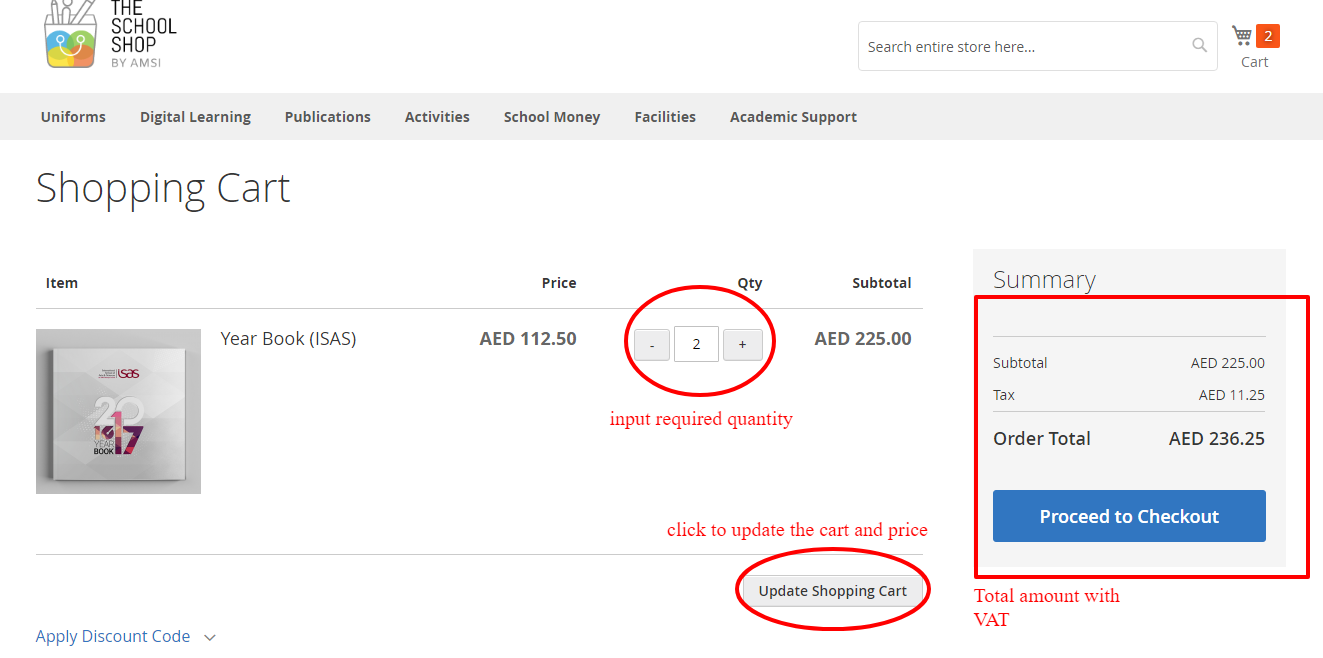Open the Academic Support menu
Viewport: 1323px width, 658px height.
[792, 116]
